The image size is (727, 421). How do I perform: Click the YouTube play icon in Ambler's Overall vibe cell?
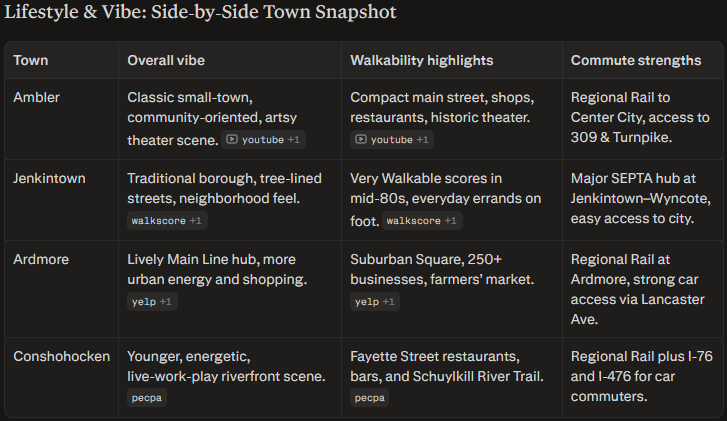(x=232, y=140)
